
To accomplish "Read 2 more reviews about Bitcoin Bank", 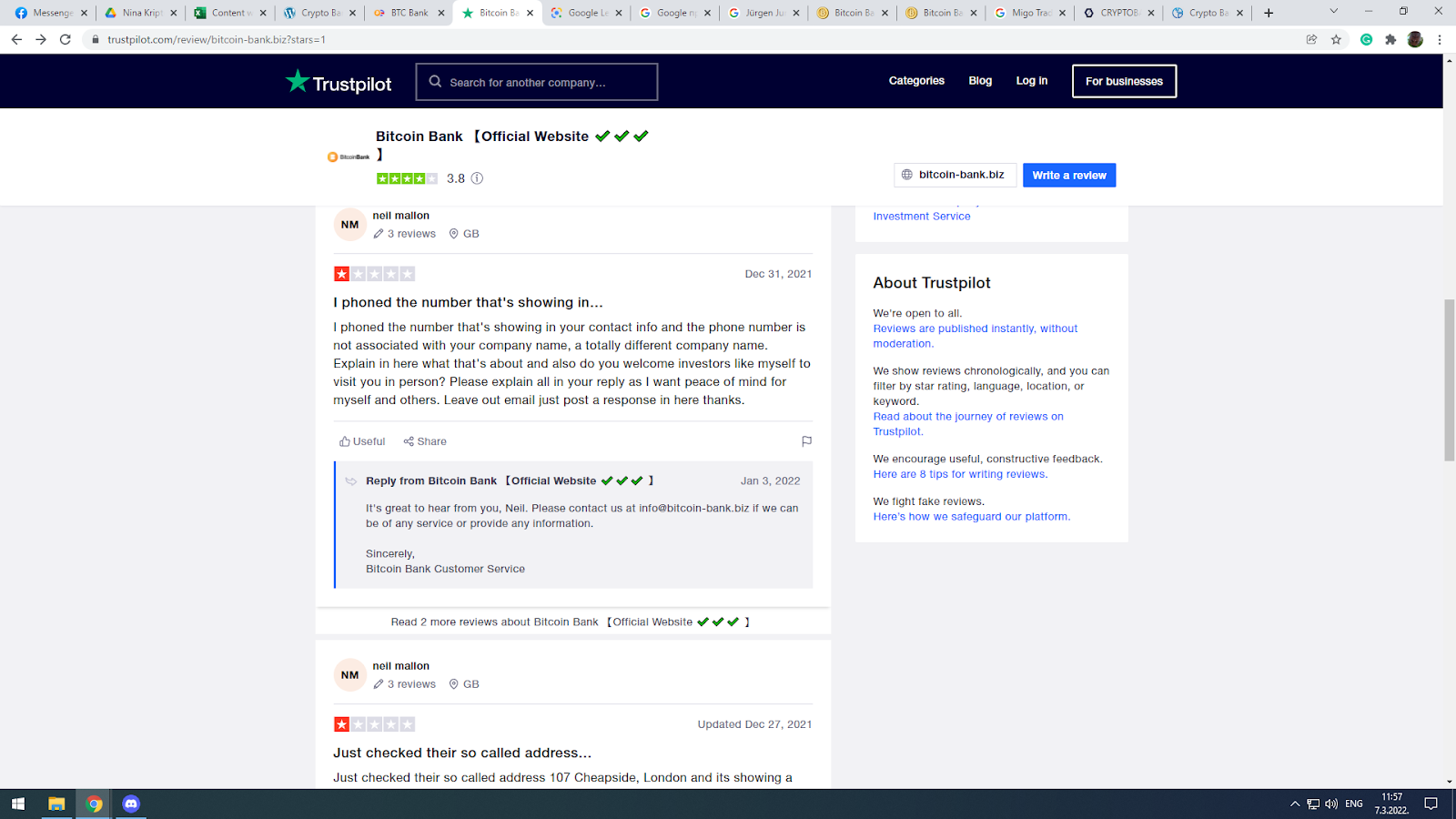I will pos(571,622).
